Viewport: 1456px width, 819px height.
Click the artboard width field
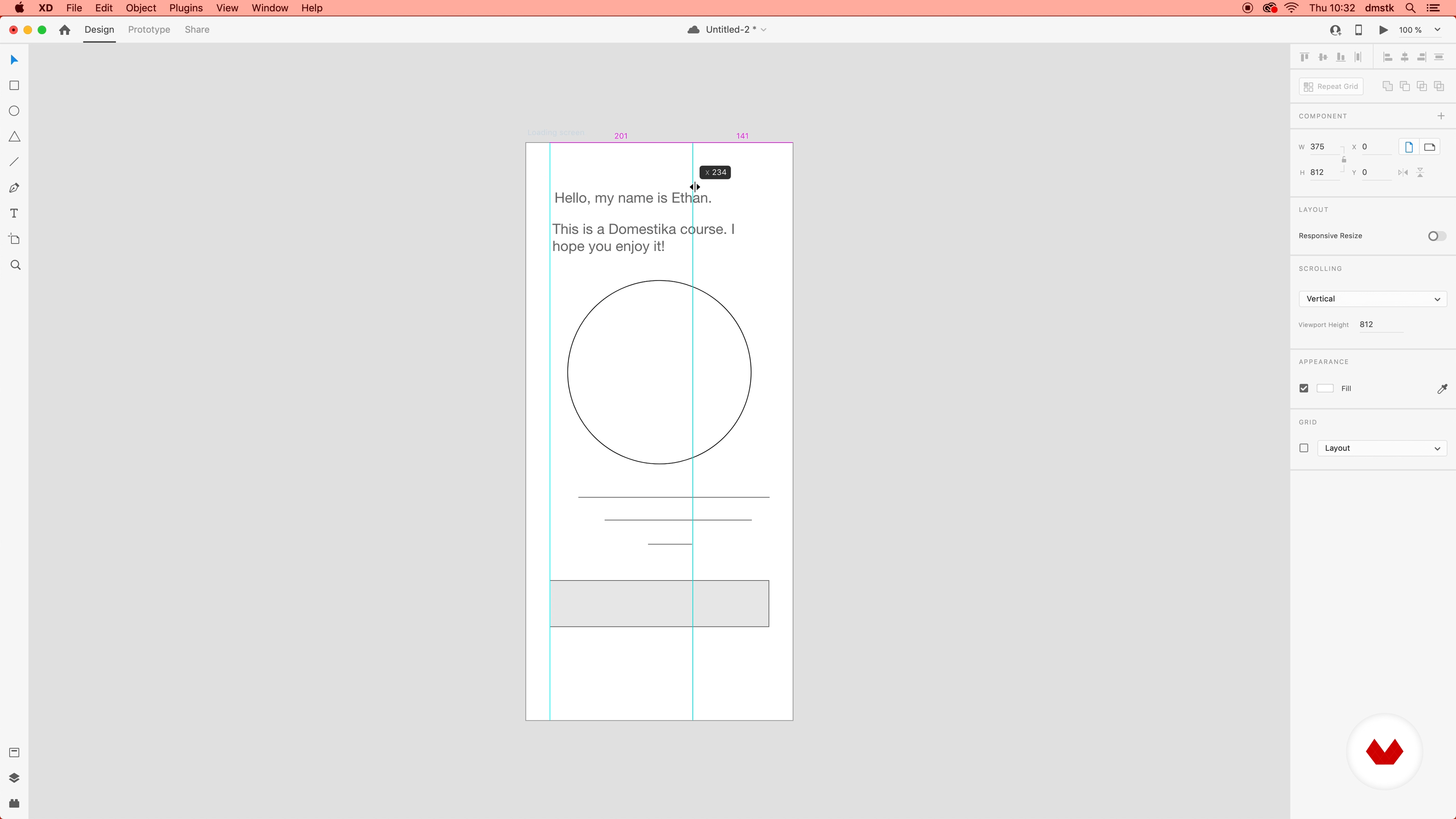coord(1324,147)
